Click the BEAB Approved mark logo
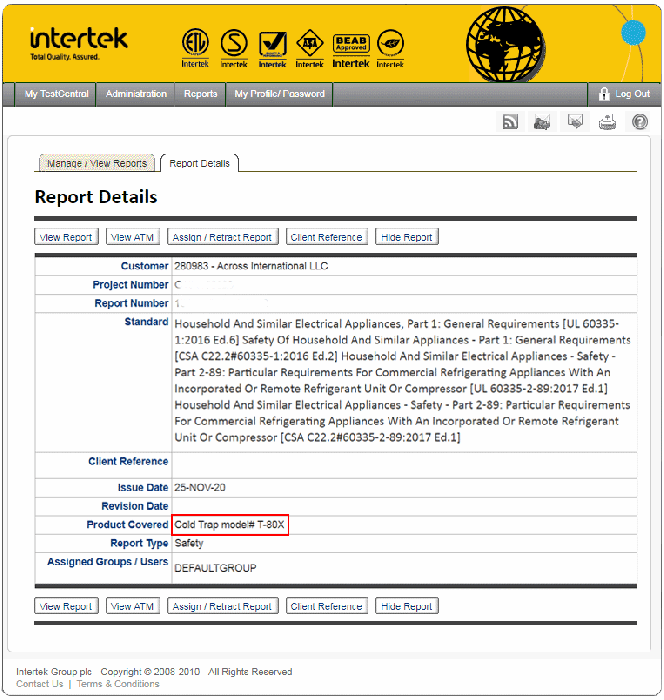664x700 pixels. pyautogui.click(x=351, y=46)
